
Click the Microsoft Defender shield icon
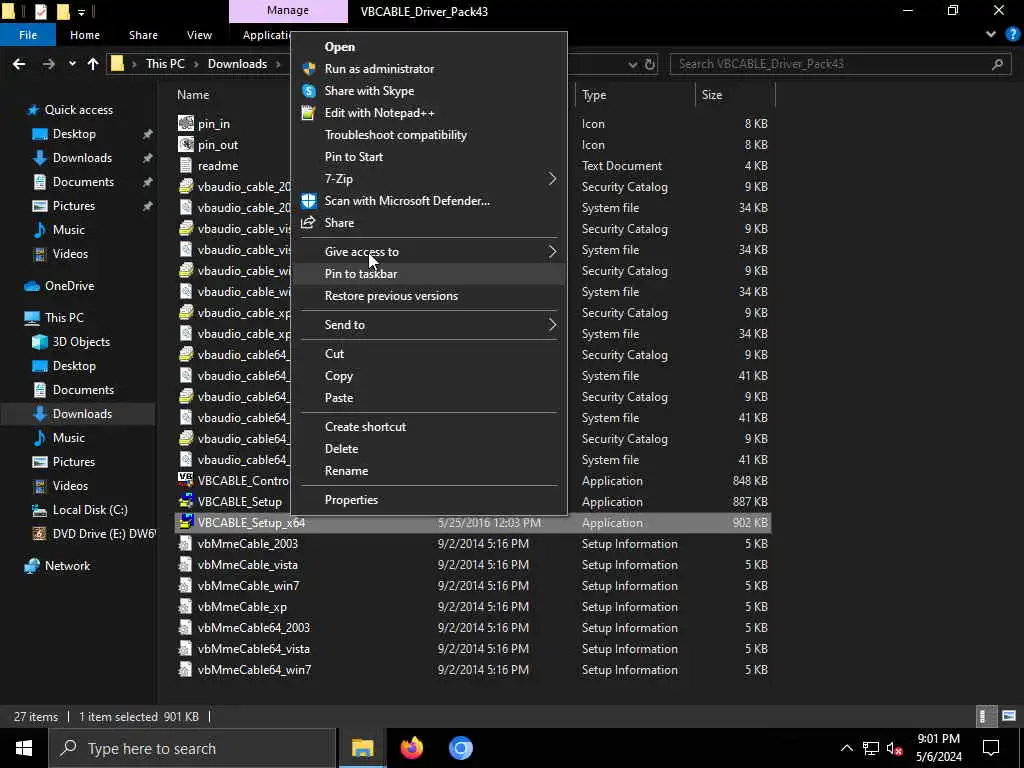coord(309,200)
